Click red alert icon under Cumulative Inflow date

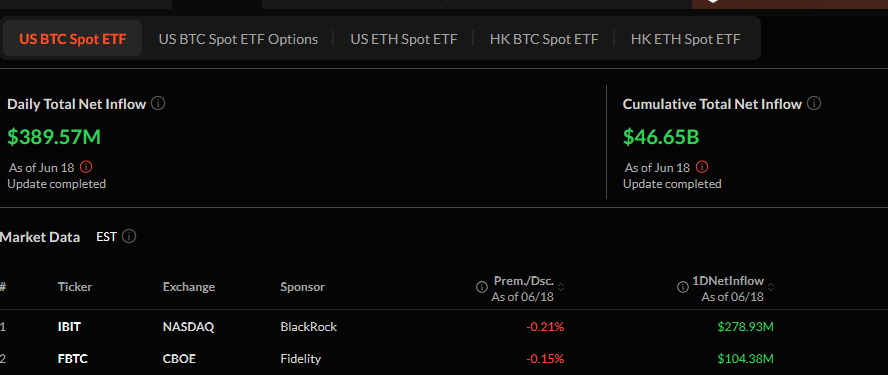702,167
